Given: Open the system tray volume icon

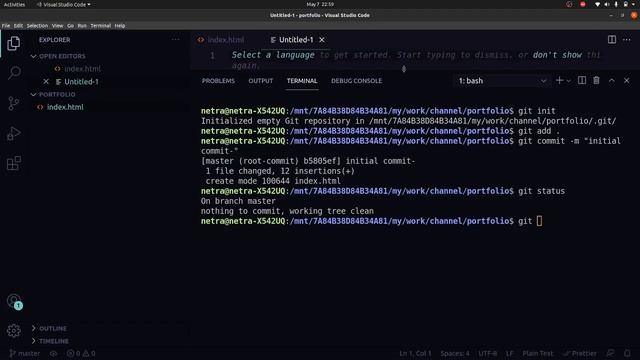Looking at the screenshot, I should (607, 4).
